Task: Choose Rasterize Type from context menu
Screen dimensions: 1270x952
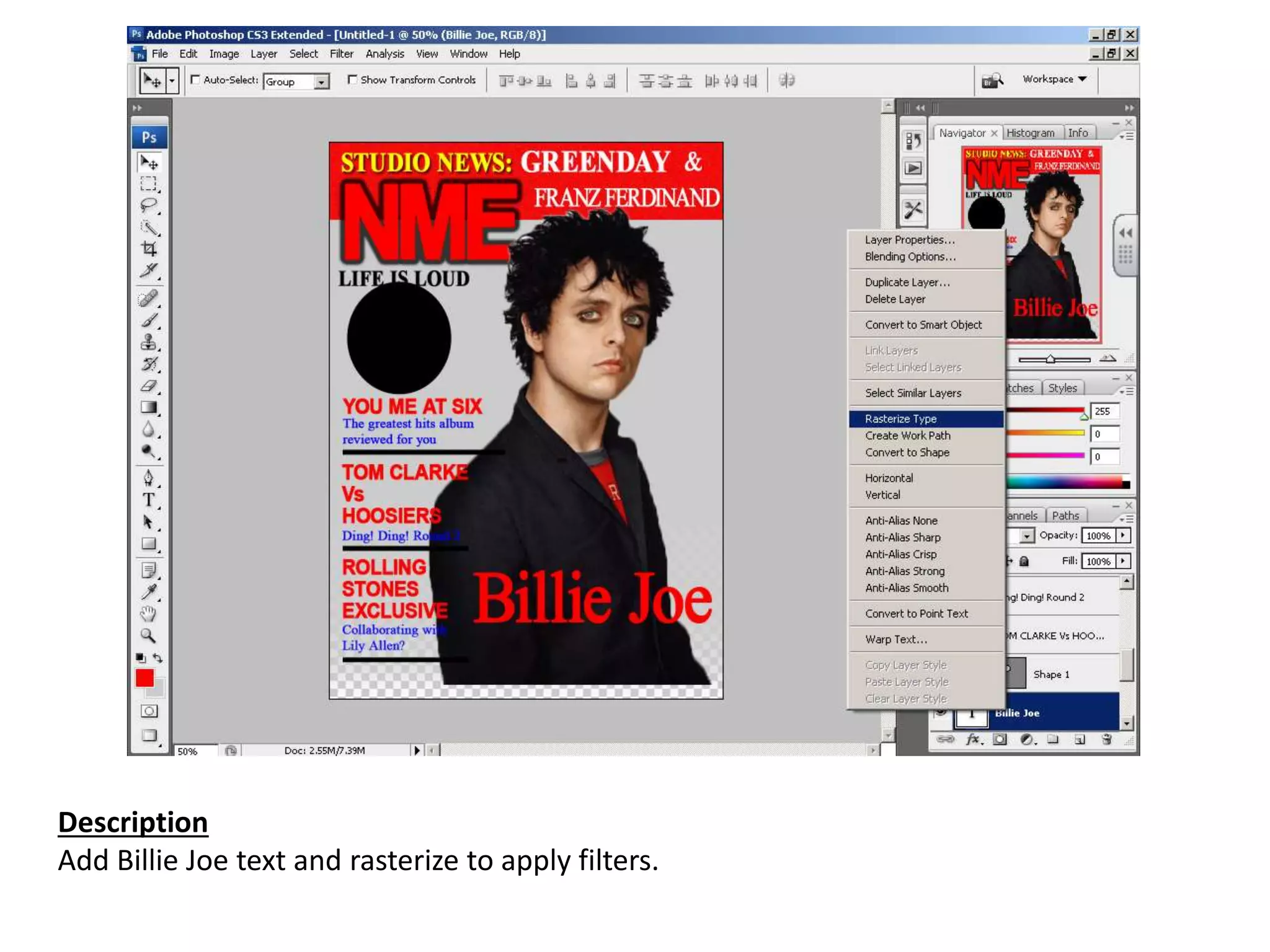Action: point(926,419)
